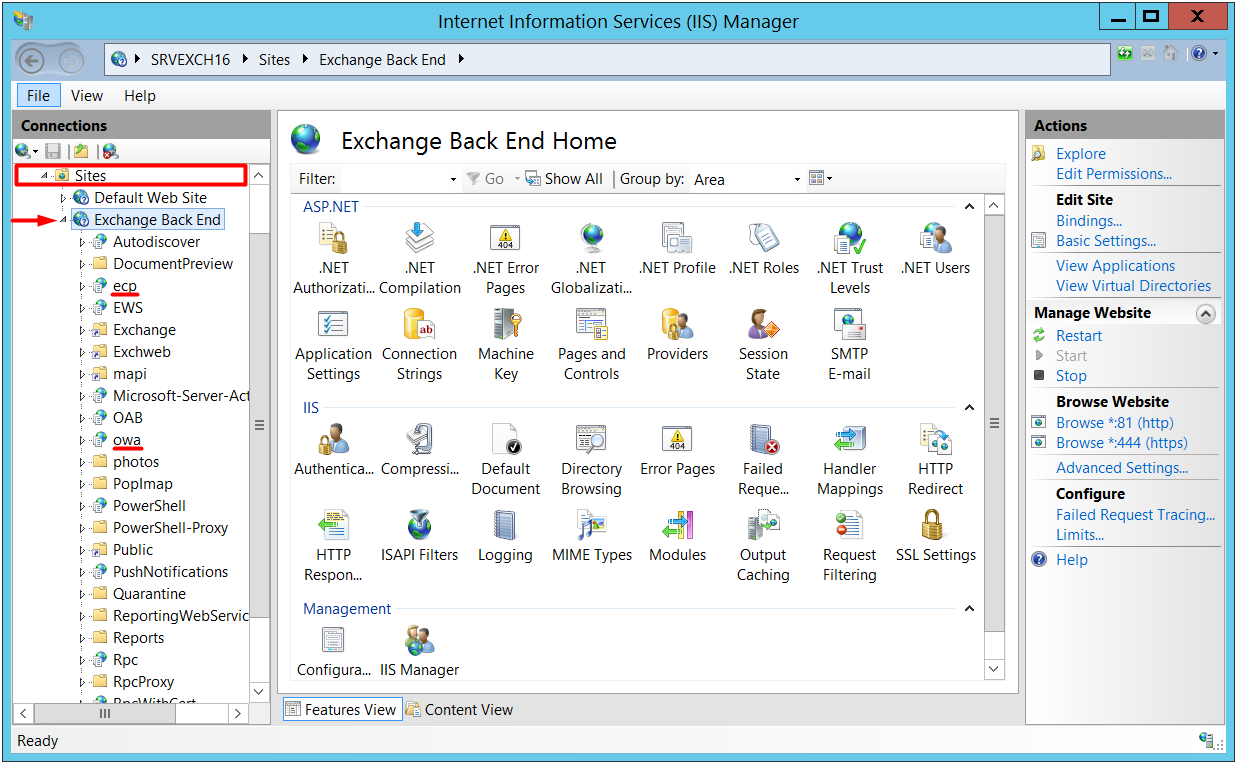Open Basic Settings link
Viewport: 1238px width, 764px height.
pos(1106,241)
